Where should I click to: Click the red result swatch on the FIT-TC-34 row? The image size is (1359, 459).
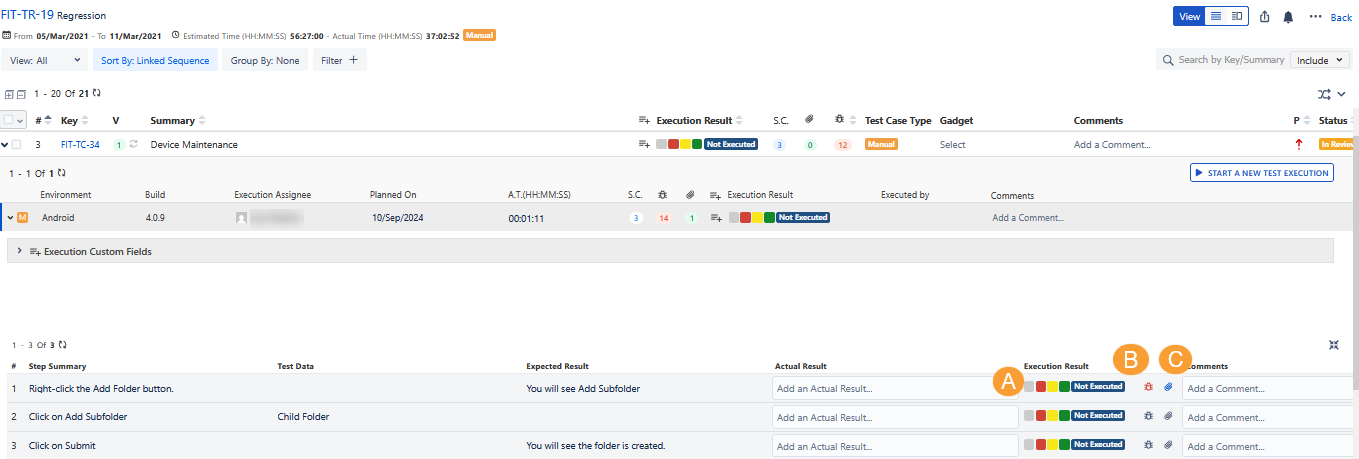coord(673,144)
